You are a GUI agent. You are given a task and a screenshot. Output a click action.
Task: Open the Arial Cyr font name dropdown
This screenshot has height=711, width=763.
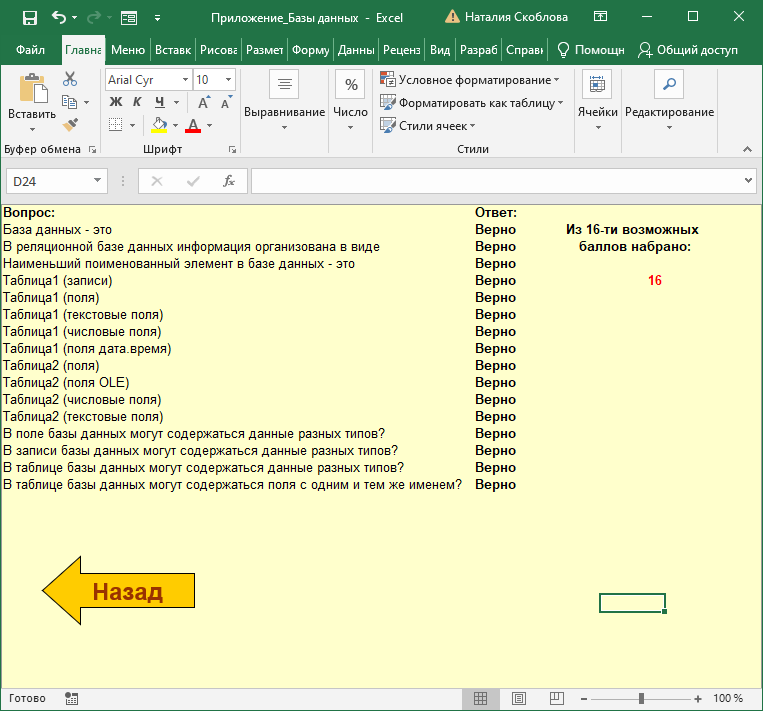coord(185,80)
